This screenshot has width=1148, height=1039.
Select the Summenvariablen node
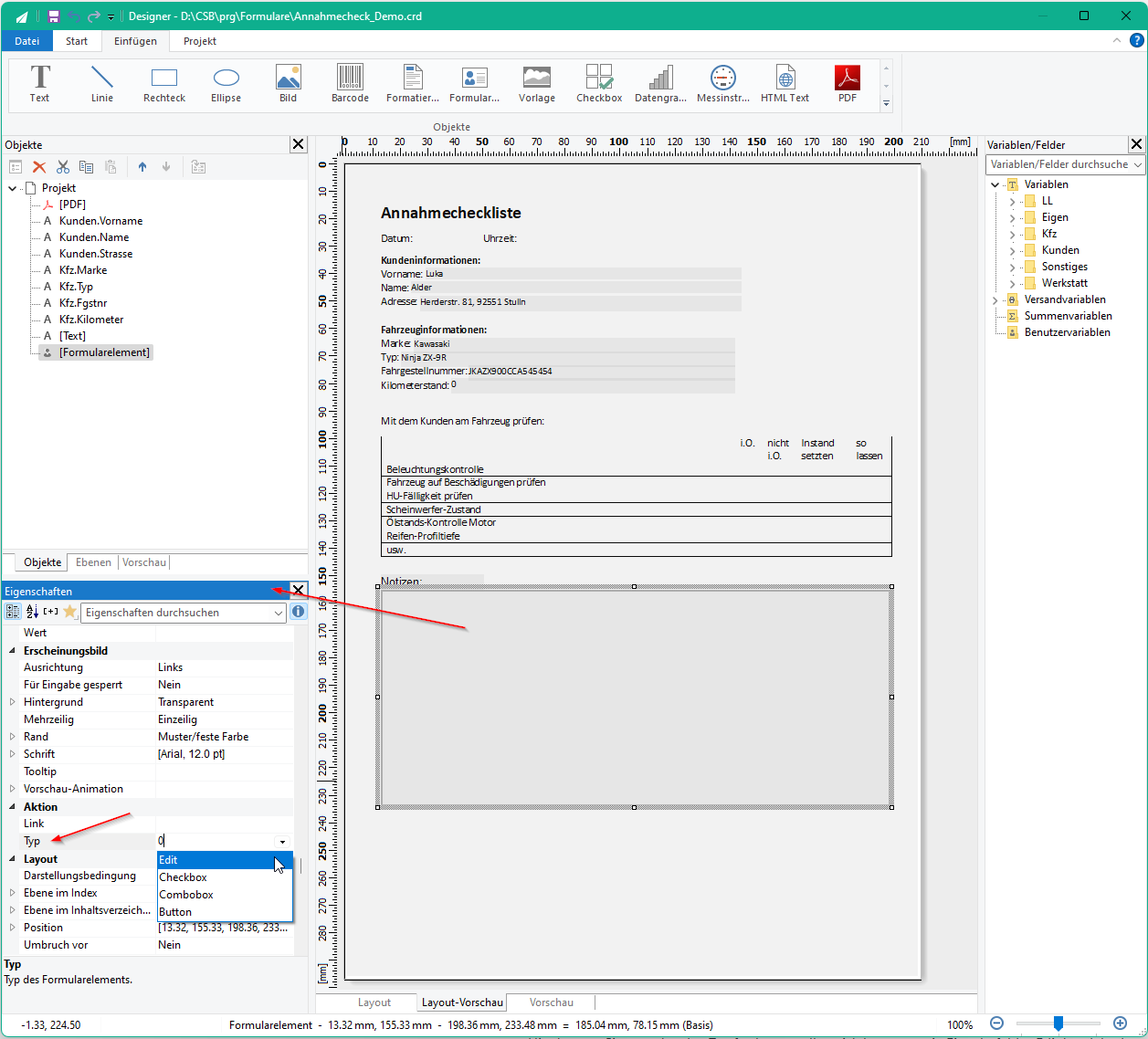click(x=1068, y=316)
